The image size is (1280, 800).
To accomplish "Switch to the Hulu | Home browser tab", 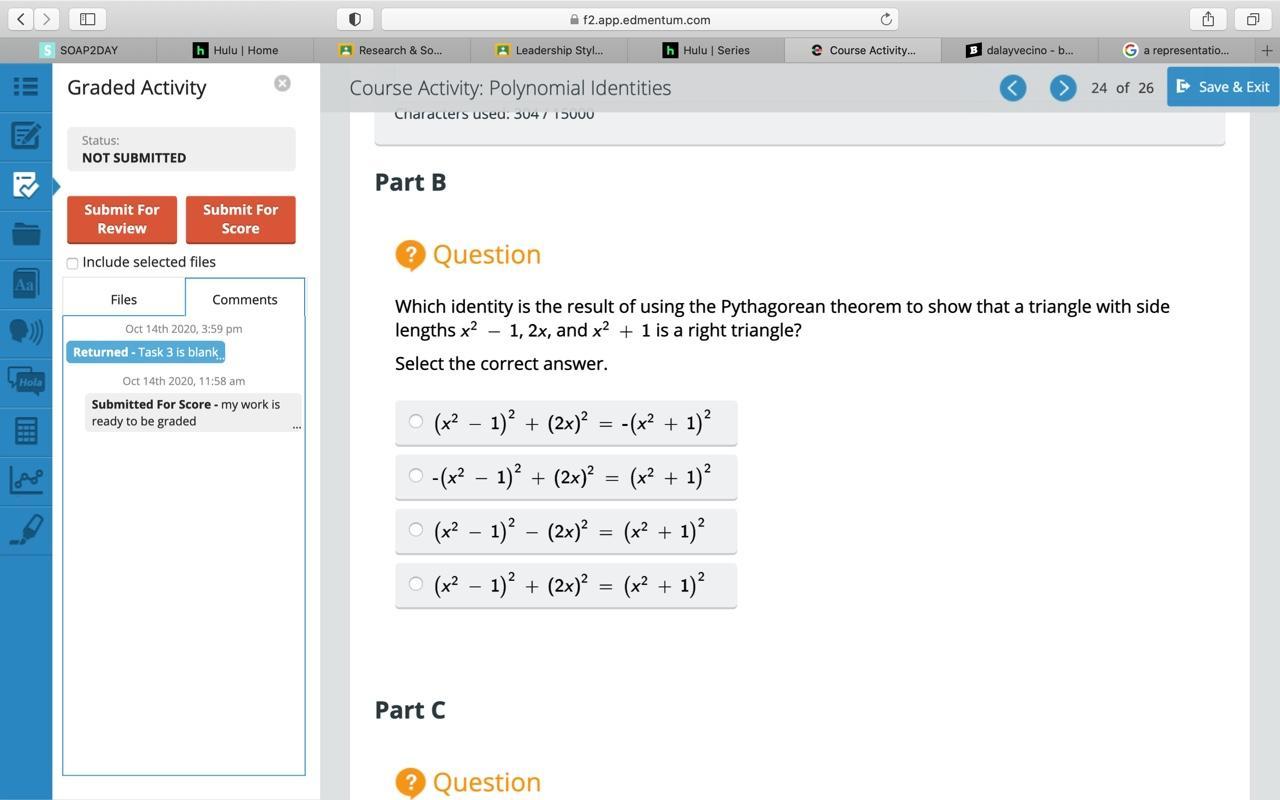I will tap(236, 50).
